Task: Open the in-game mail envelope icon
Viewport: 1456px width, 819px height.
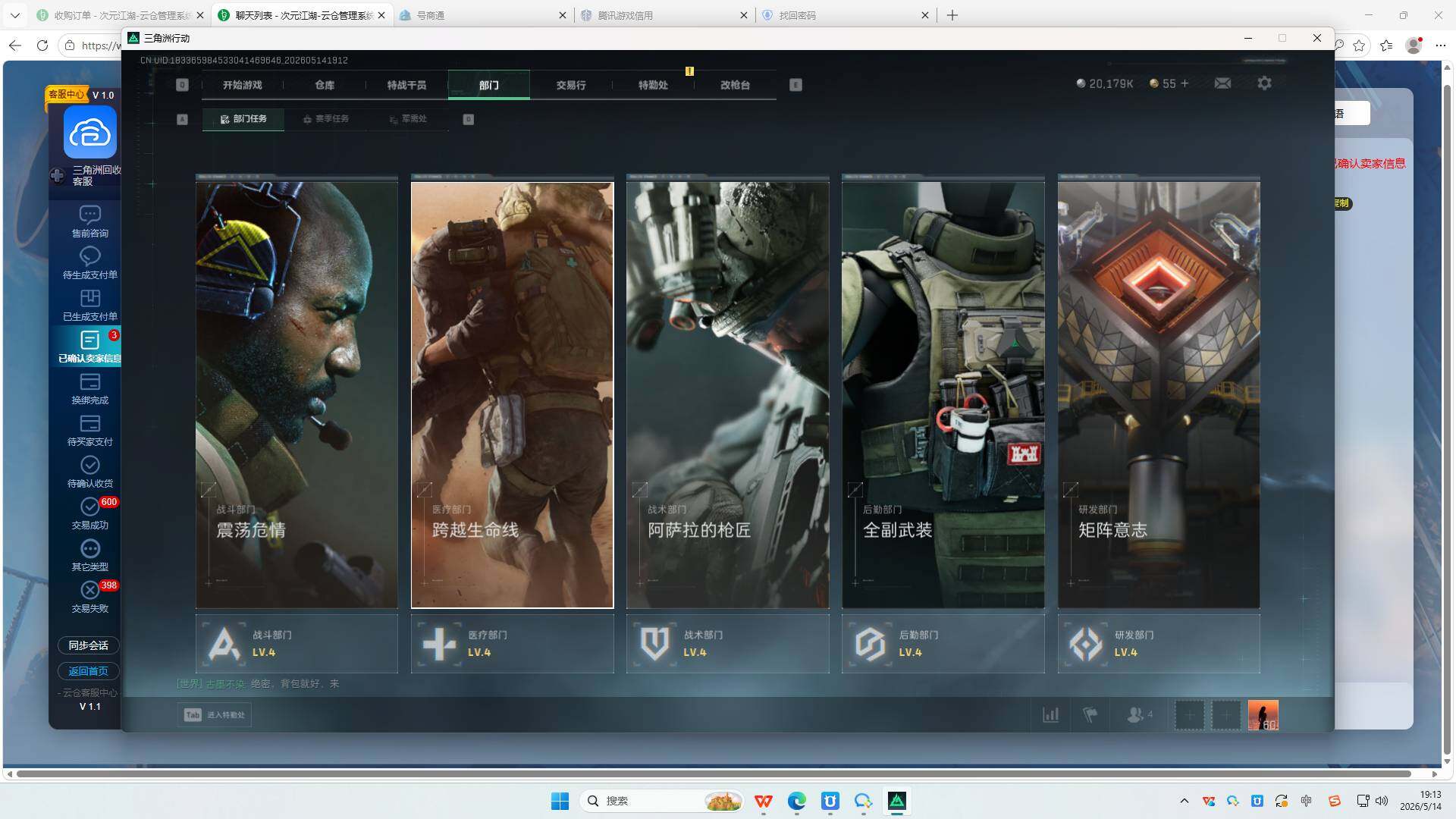Action: tap(1222, 83)
